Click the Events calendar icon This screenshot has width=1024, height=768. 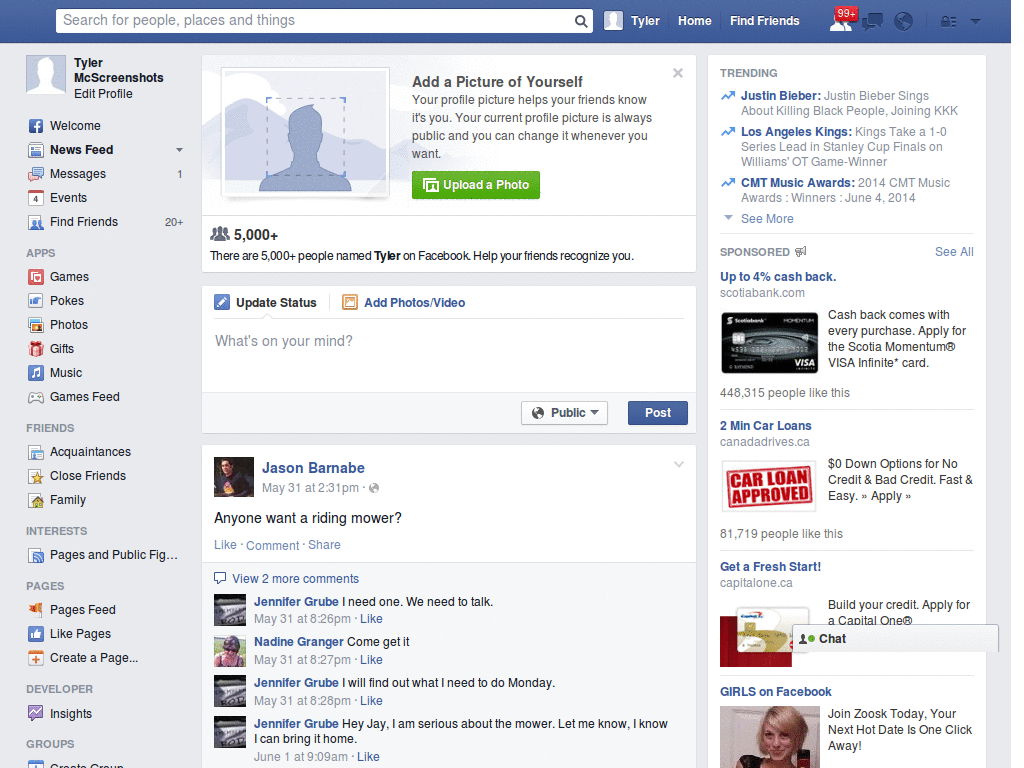tap(36, 198)
